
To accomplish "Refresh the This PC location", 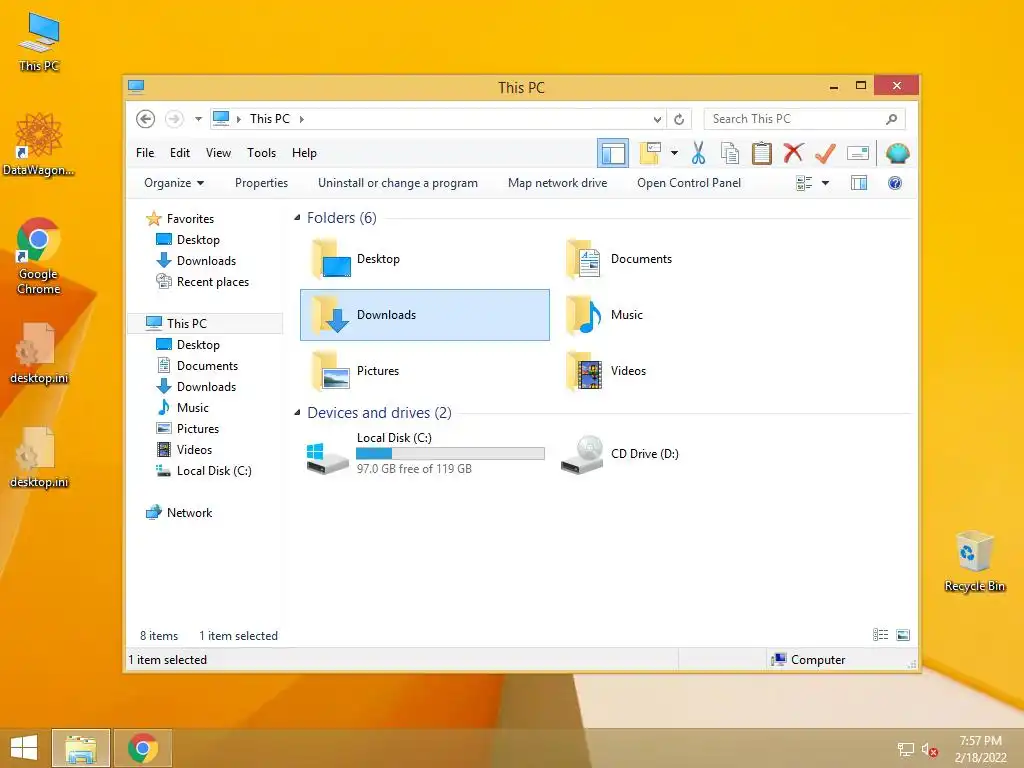I will pos(679,119).
